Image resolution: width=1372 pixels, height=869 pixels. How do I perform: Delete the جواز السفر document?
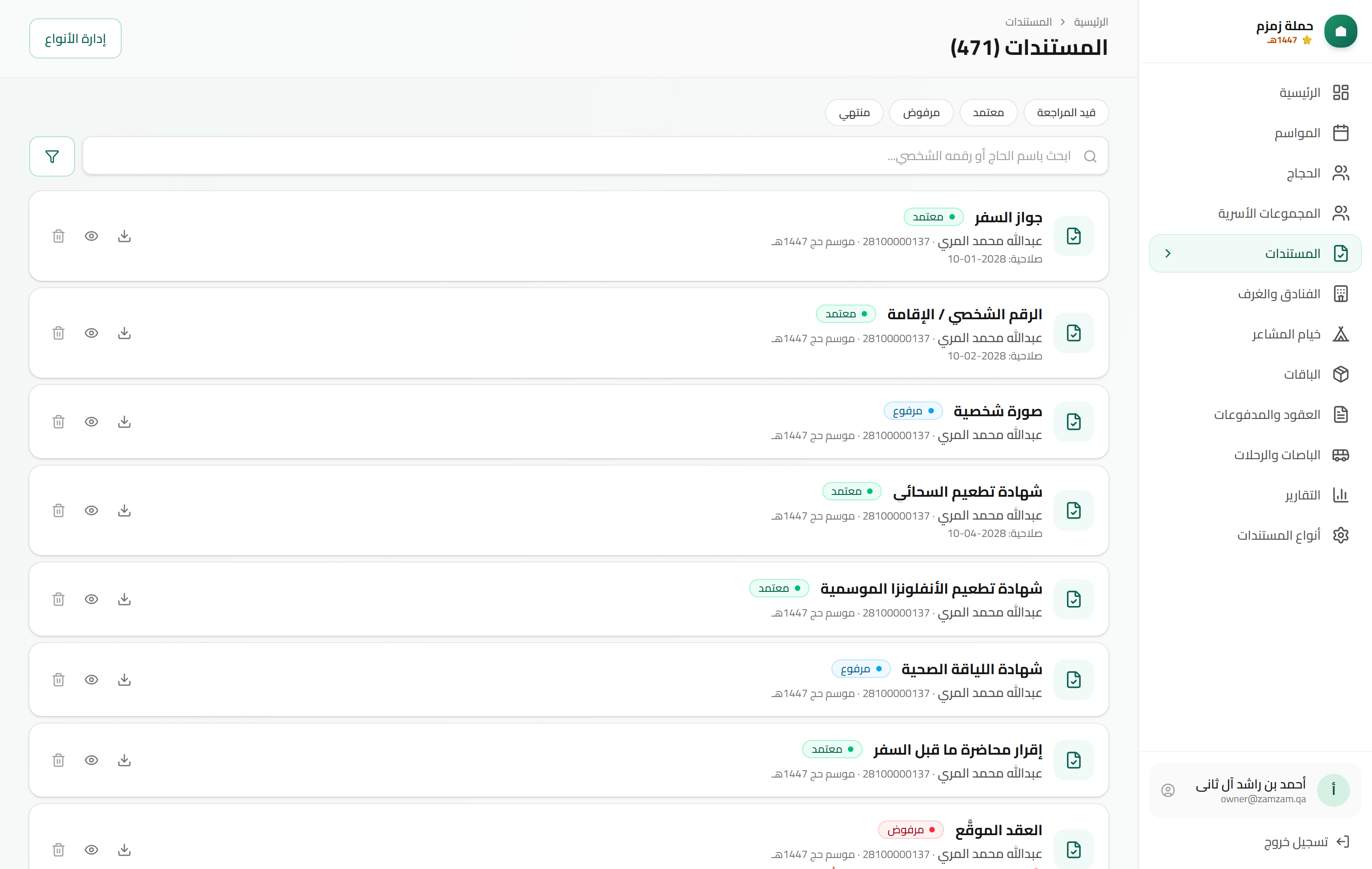pos(59,236)
